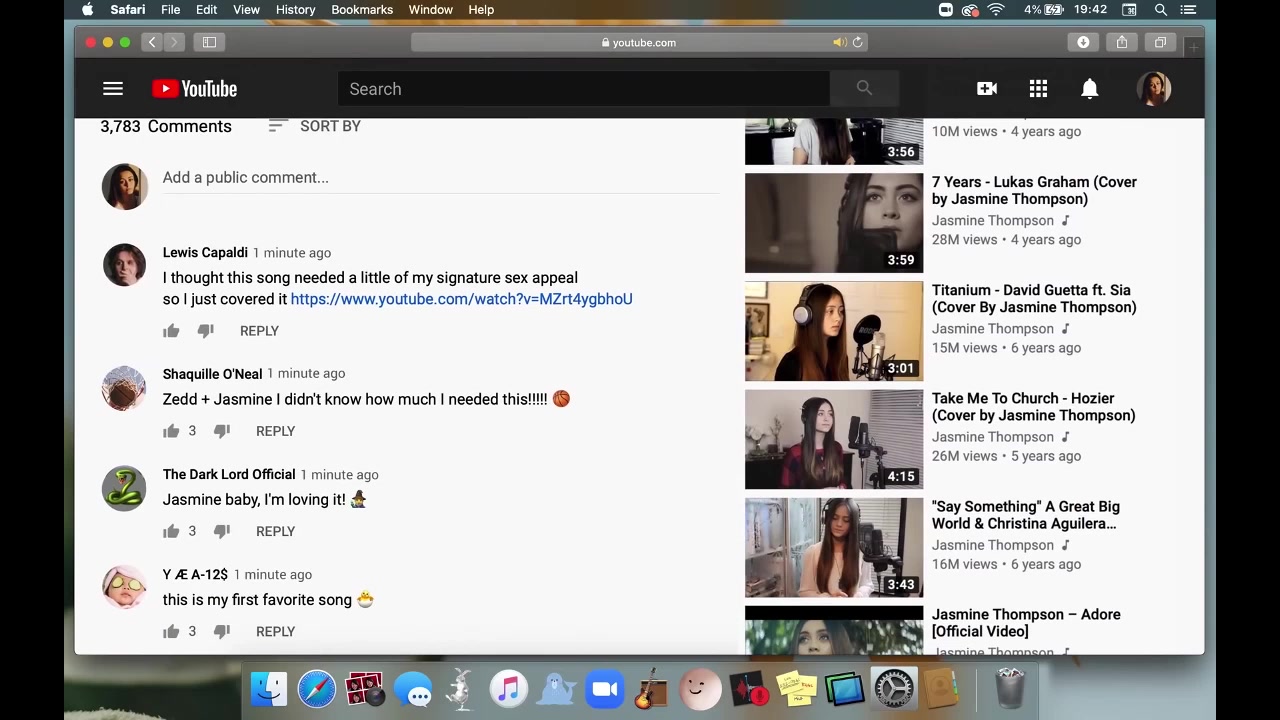1280x720 pixels.
Task: Open GarageBand in the Dock
Action: pos(652,689)
